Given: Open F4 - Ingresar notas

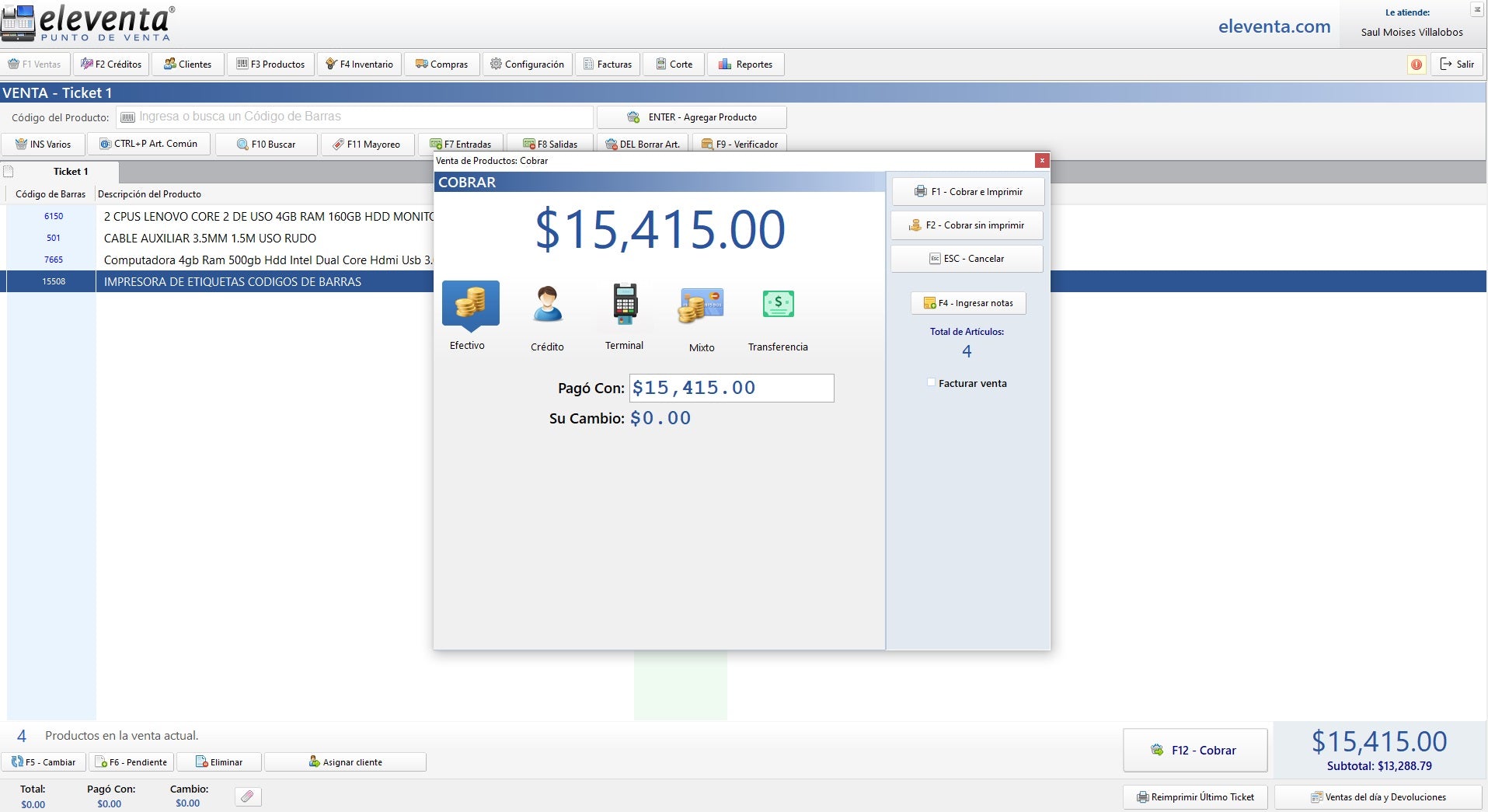Looking at the screenshot, I should tap(968, 303).
